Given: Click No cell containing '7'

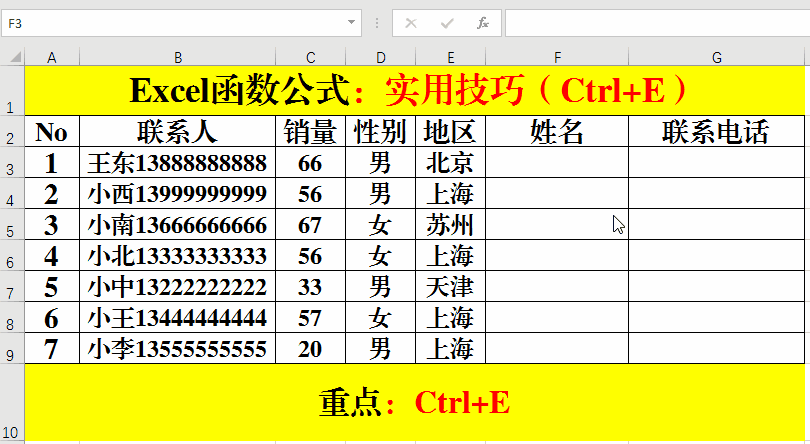Looking at the screenshot, I should (x=52, y=348).
